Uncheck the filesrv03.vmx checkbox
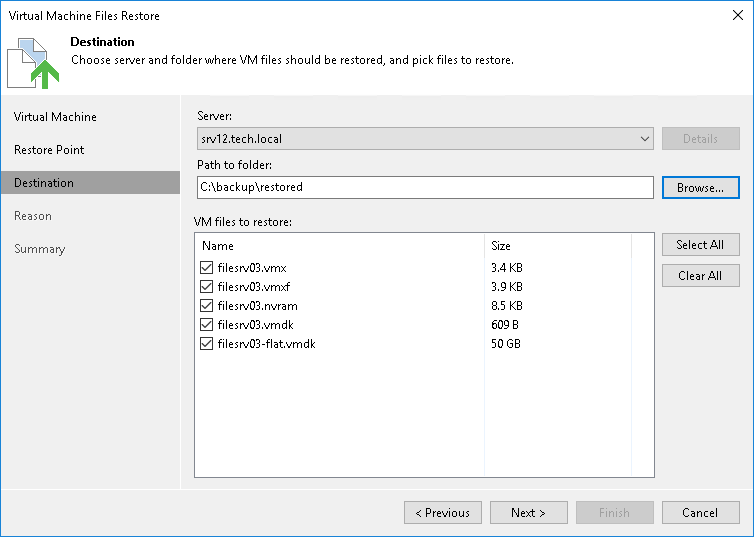Screen dimensions: 754x537 click(x=206, y=267)
